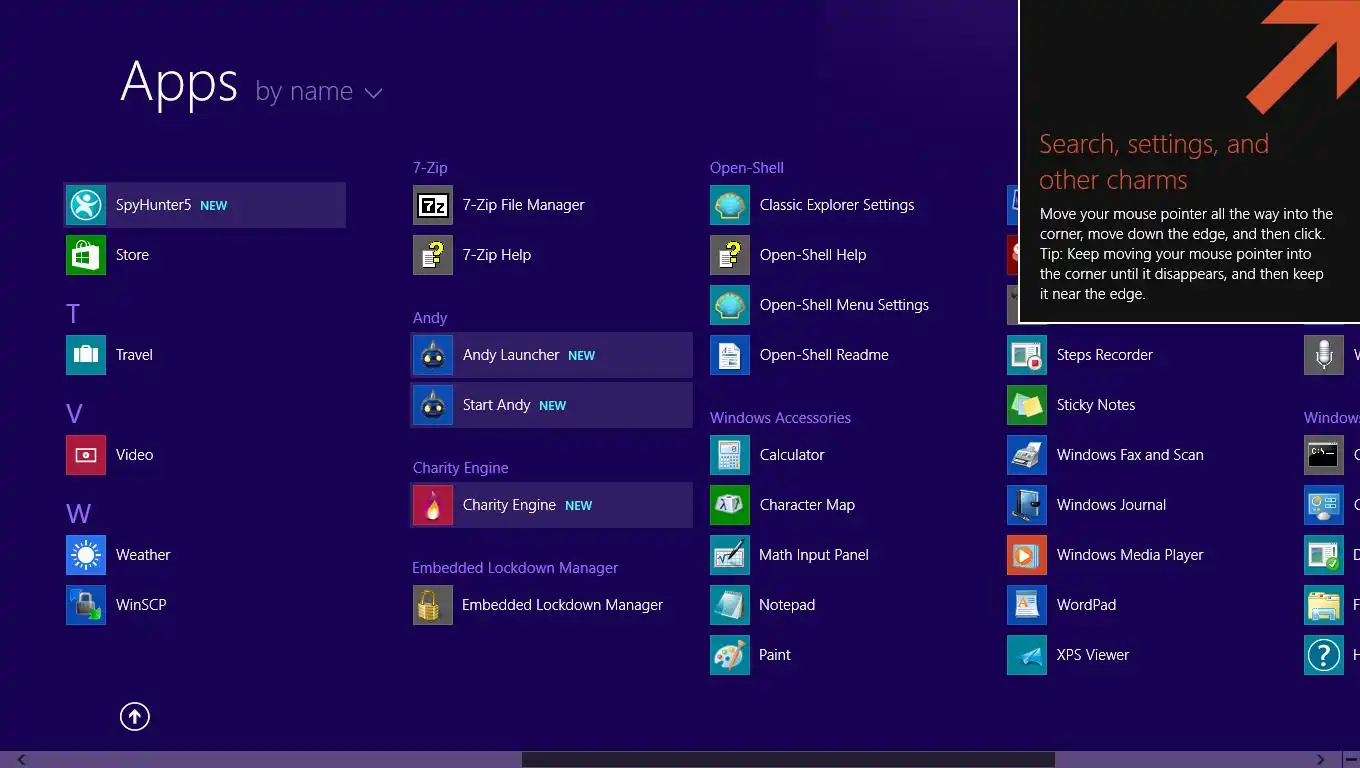Open Windows Fax and Scan icon
This screenshot has height=768, width=1360.
tap(1027, 455)
